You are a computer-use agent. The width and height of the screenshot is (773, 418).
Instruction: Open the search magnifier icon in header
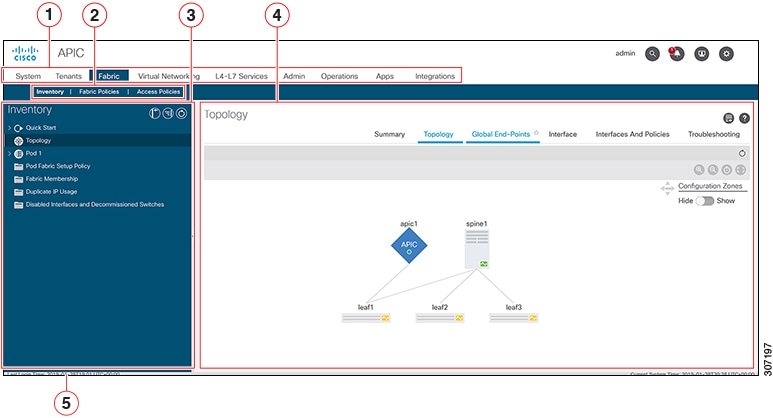(652, 54)
